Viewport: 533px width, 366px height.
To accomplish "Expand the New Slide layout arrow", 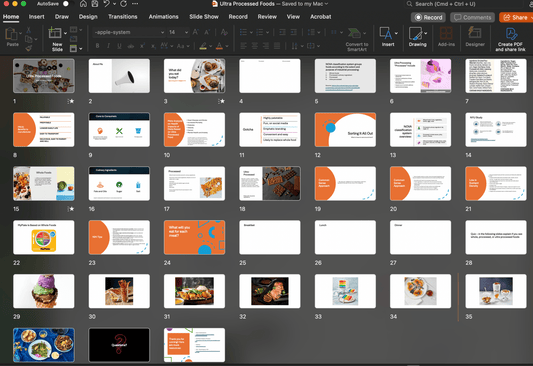I will pyautogui.click(x=65, y=33).
